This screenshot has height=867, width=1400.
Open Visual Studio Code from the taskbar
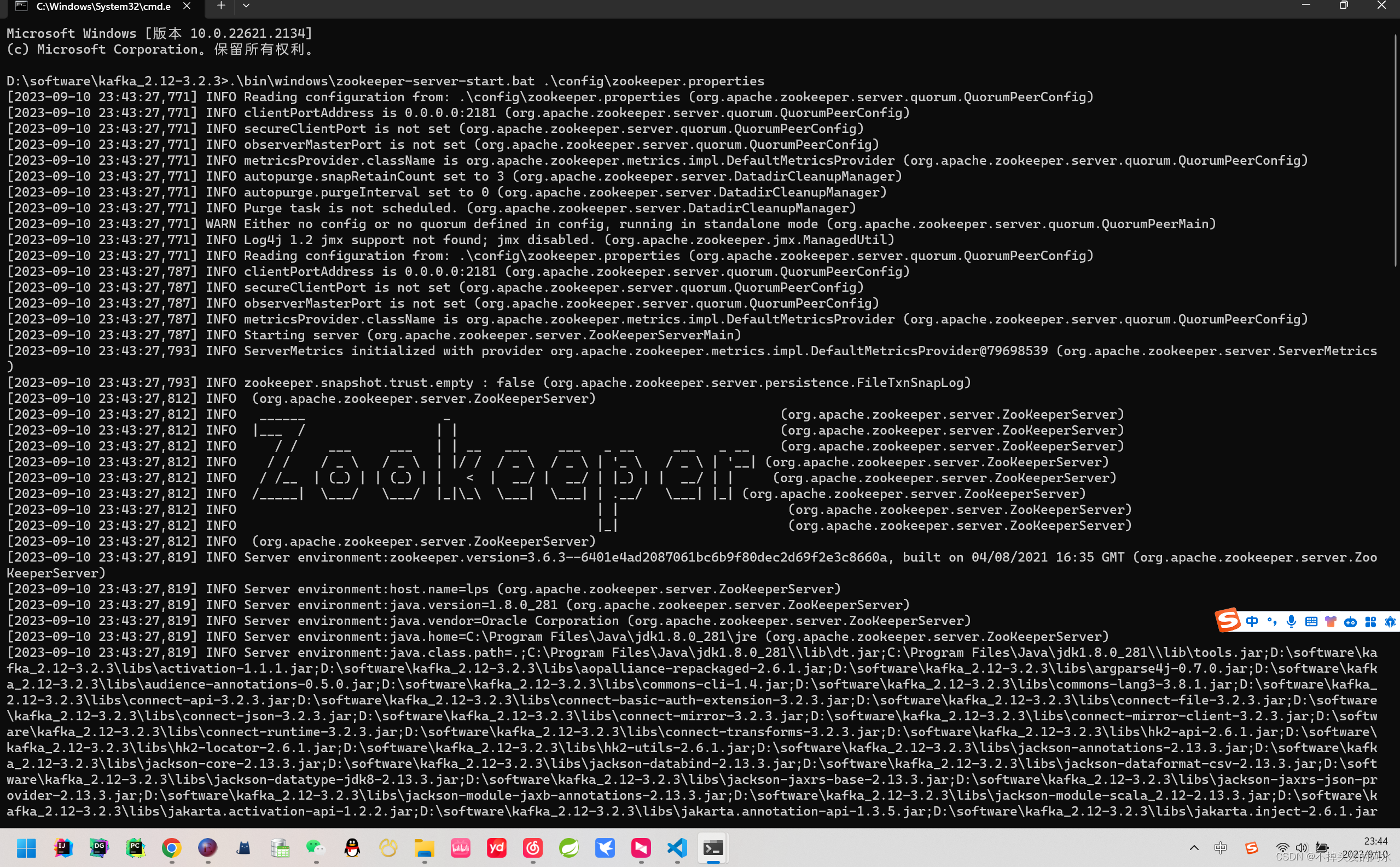pyautogui.click(x=677, y=847)
